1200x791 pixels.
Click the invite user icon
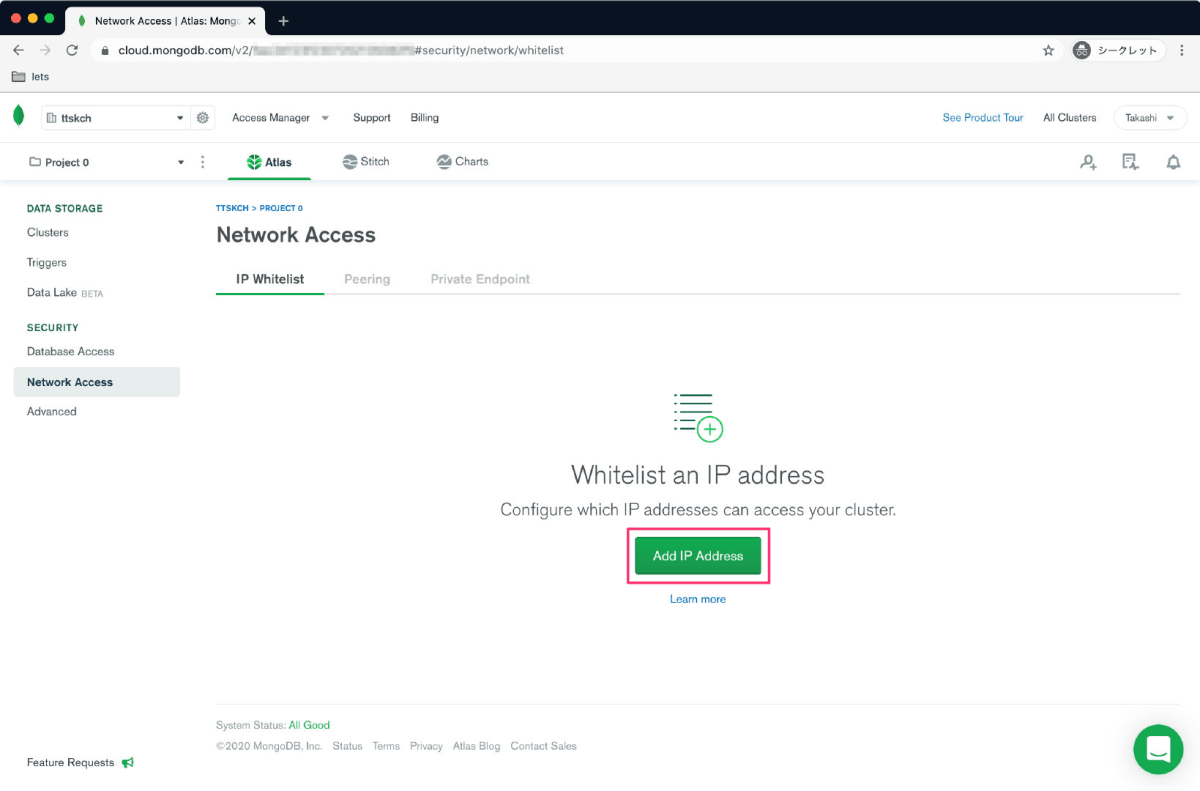coord(1088,162)
